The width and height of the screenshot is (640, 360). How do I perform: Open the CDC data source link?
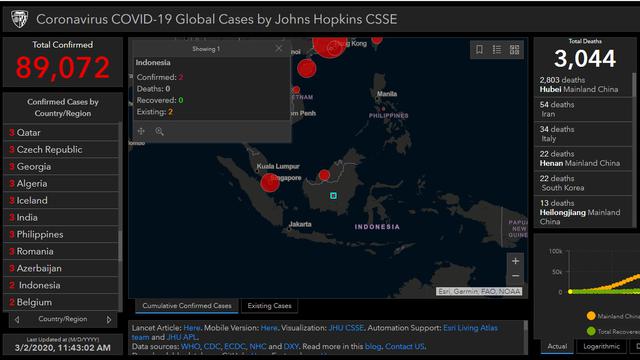coord(211,347)
